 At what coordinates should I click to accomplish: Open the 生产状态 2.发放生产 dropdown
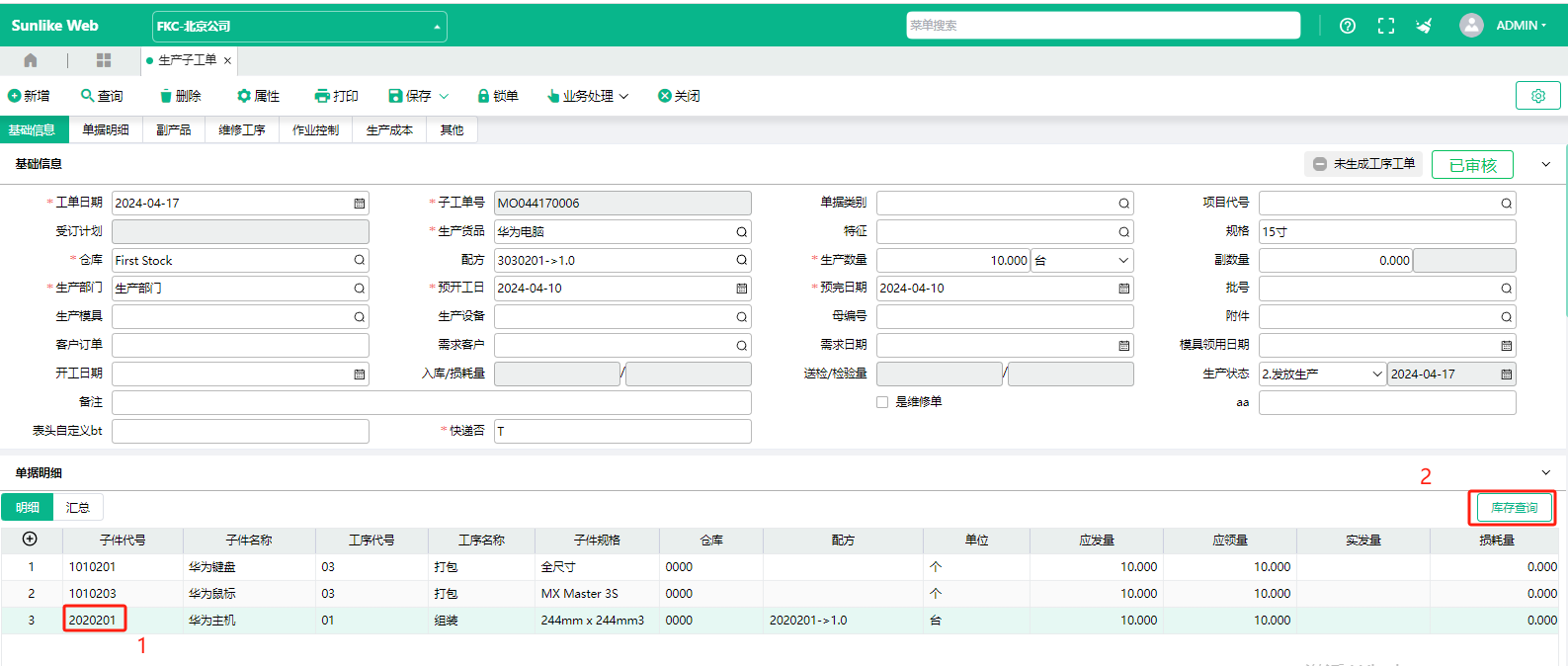point(1322,375)
